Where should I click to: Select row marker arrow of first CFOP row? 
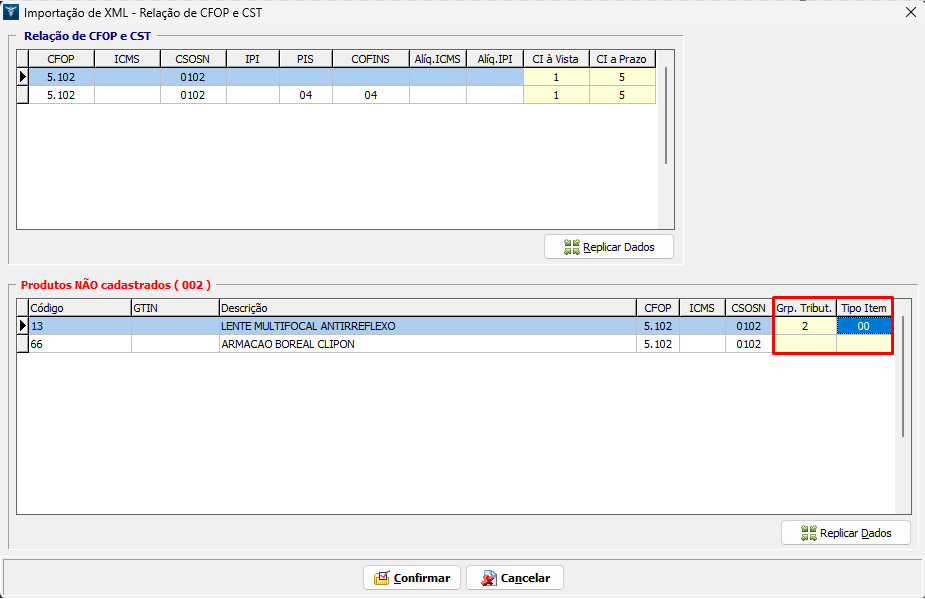22,76
